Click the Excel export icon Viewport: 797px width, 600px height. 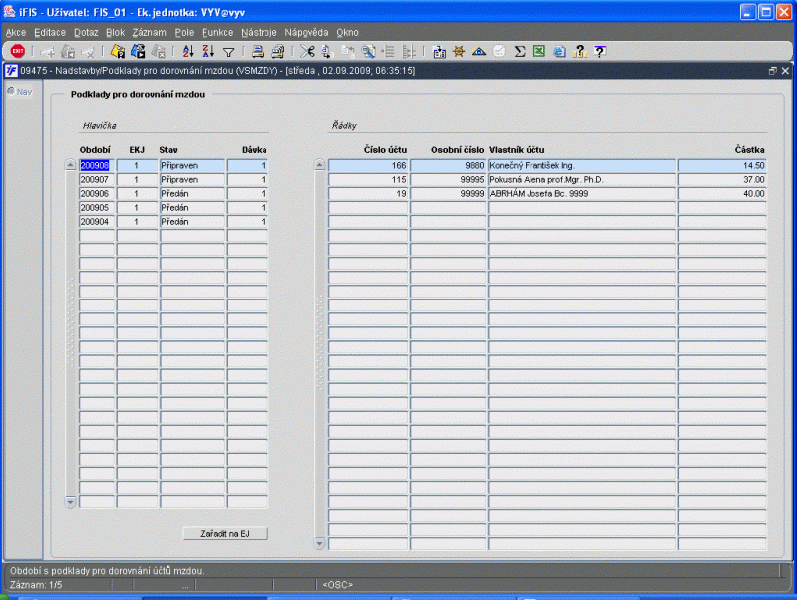coord(539,51)
